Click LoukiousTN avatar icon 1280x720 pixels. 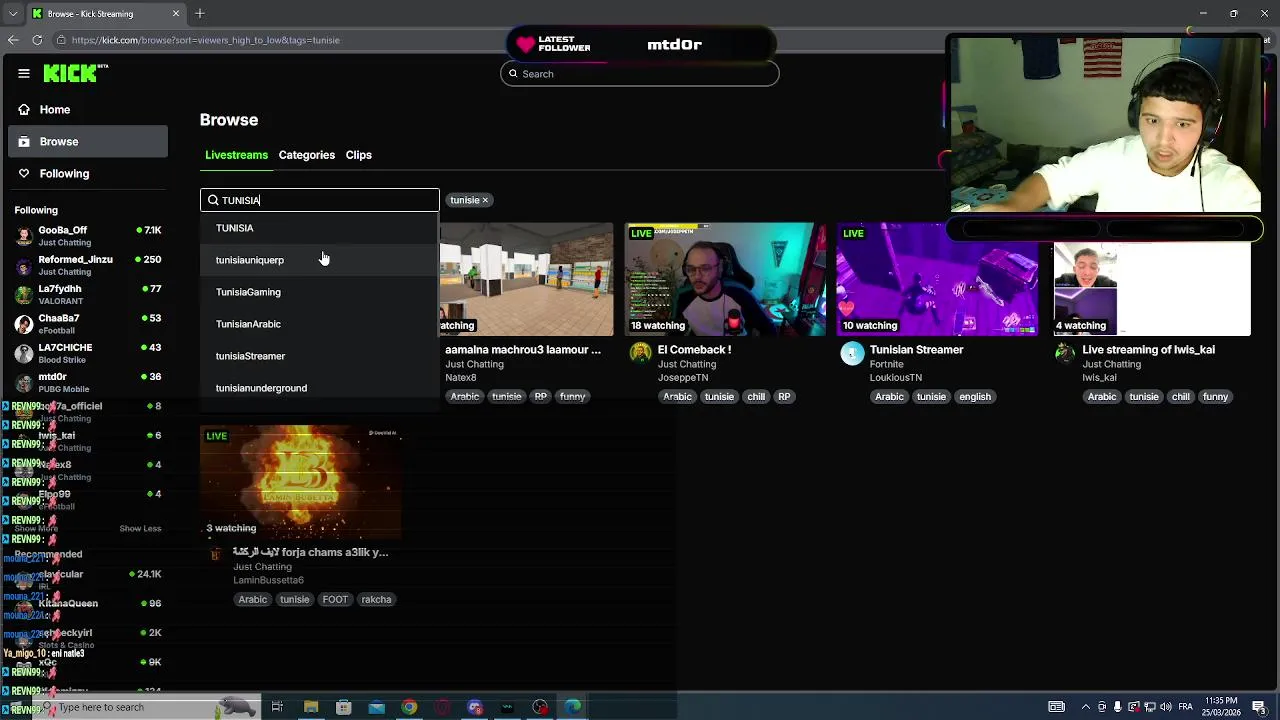click(x=852, y=353)
